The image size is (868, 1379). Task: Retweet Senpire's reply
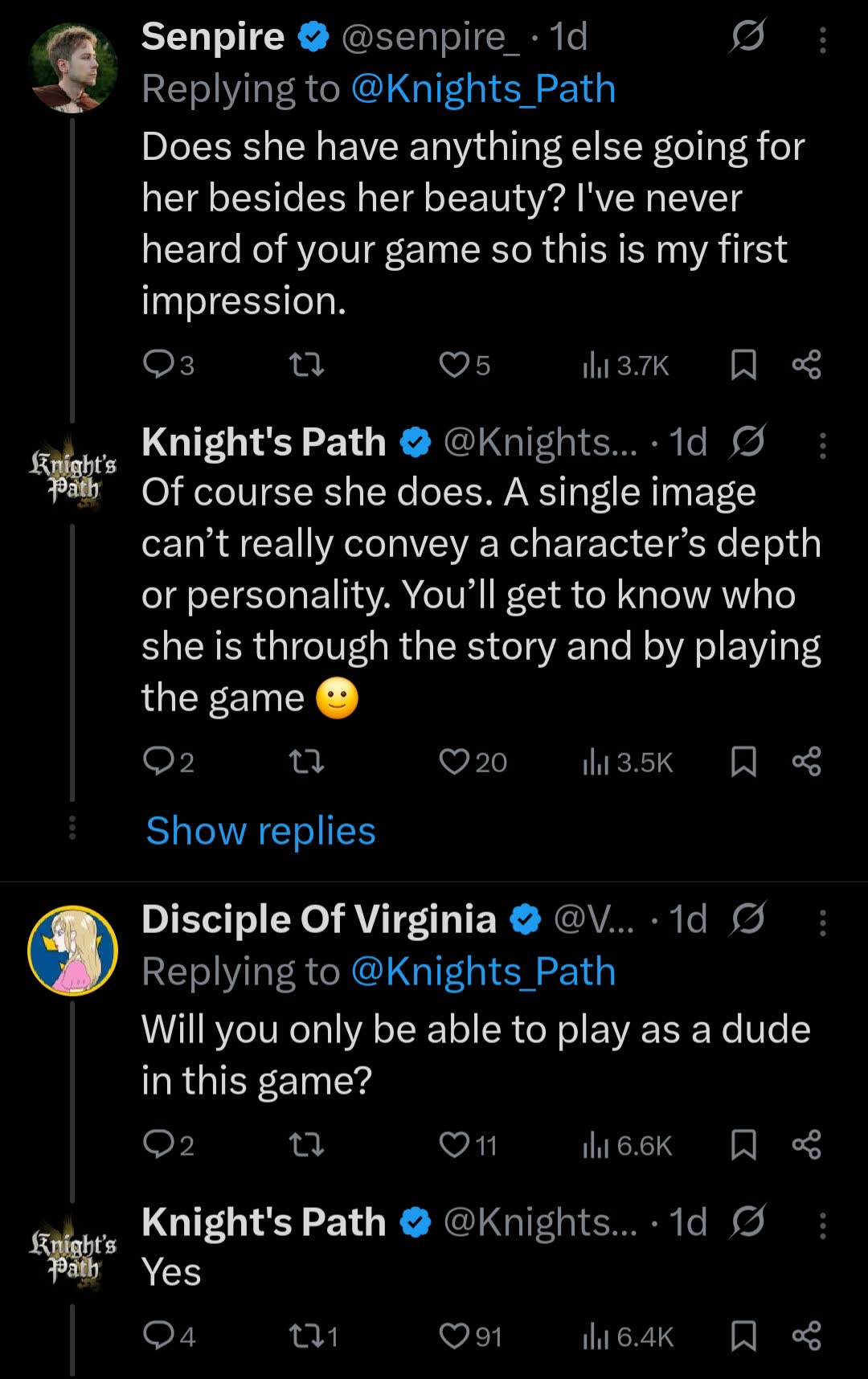click(x=306, y=366)
